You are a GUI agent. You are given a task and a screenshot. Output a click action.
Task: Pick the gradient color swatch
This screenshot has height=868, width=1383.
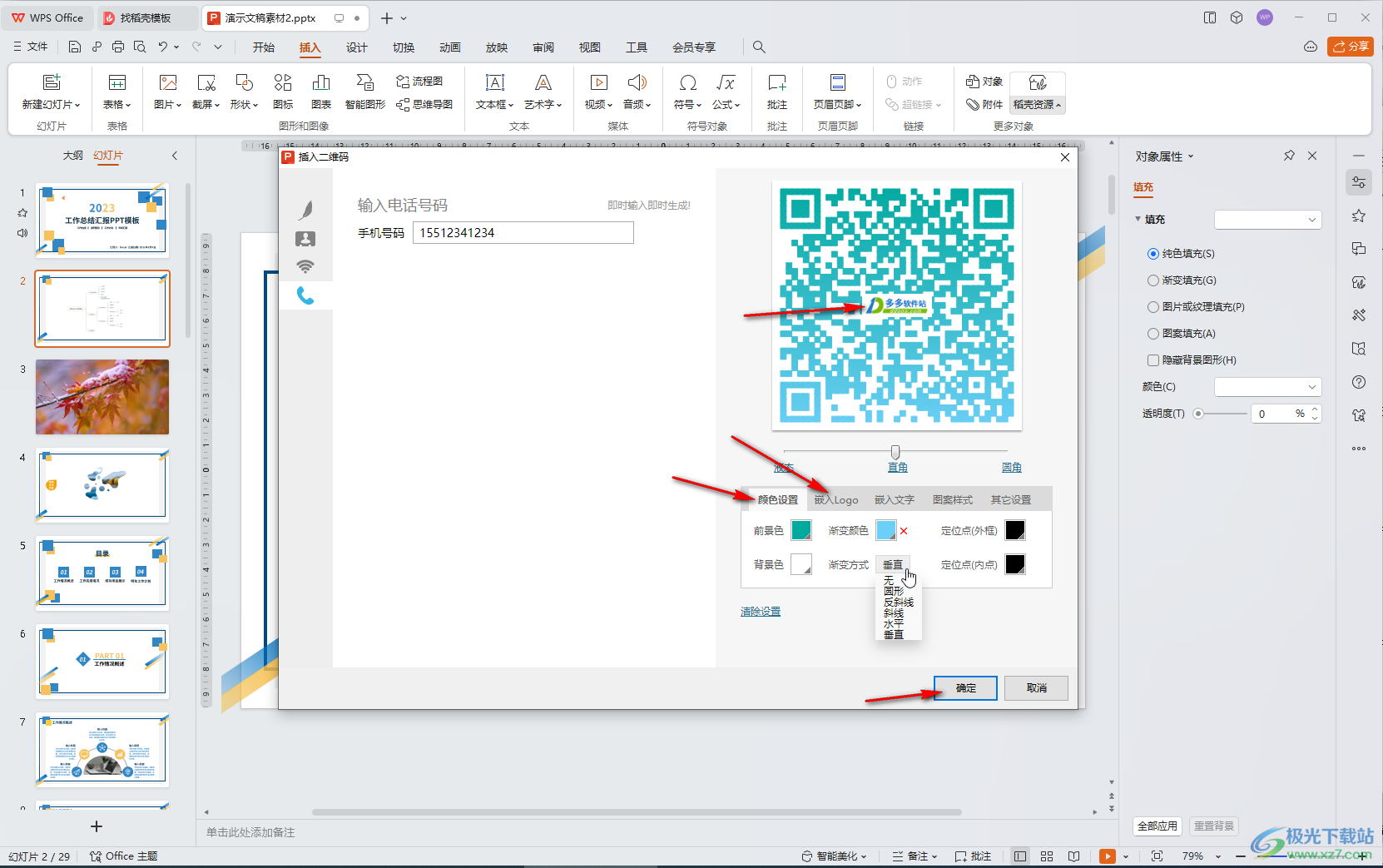coord(886,530)
